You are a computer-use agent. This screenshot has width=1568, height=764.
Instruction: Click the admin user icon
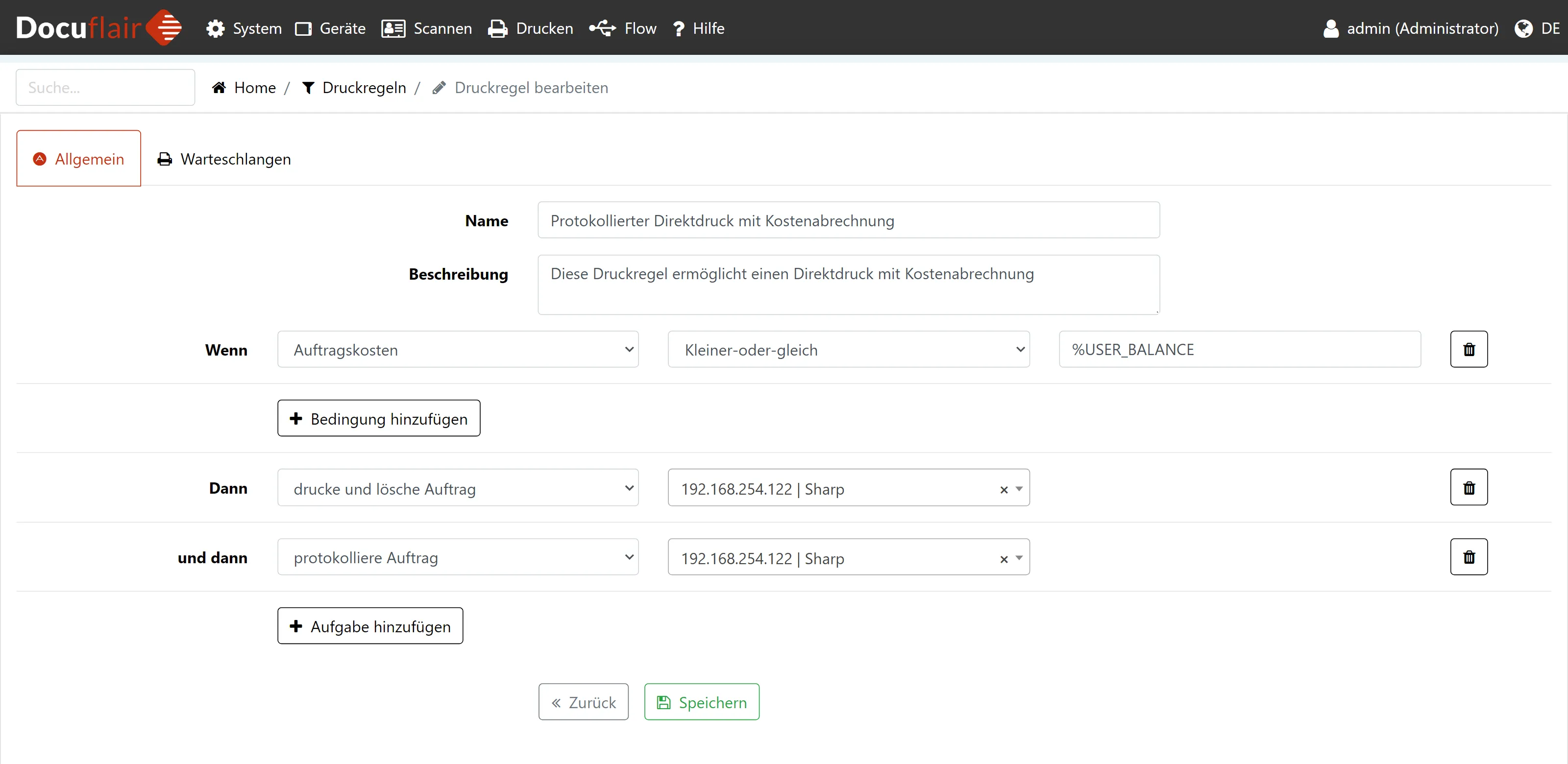tap(1331, 28)
